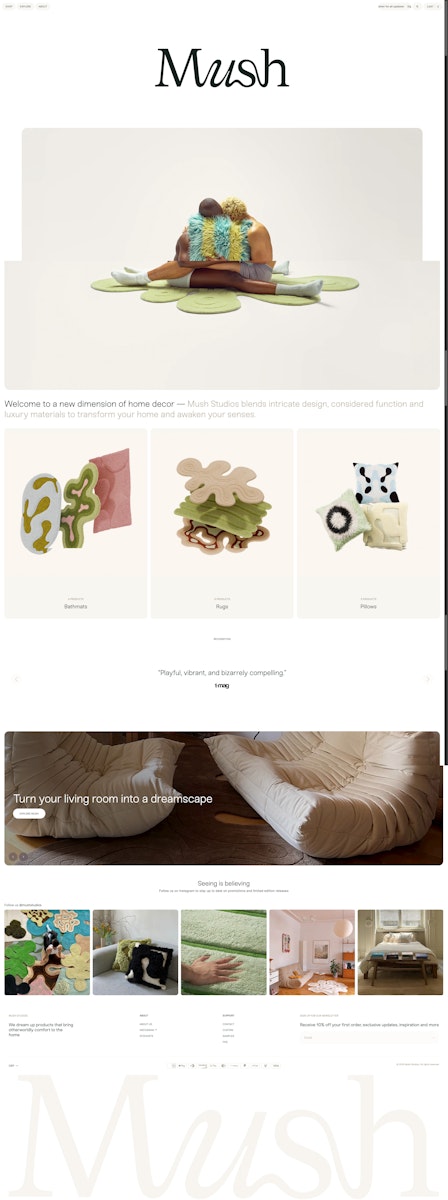The height and width of the screenshot is (1200, 448).
Task: Open the search icon in the top header
Action: [417, 6]
